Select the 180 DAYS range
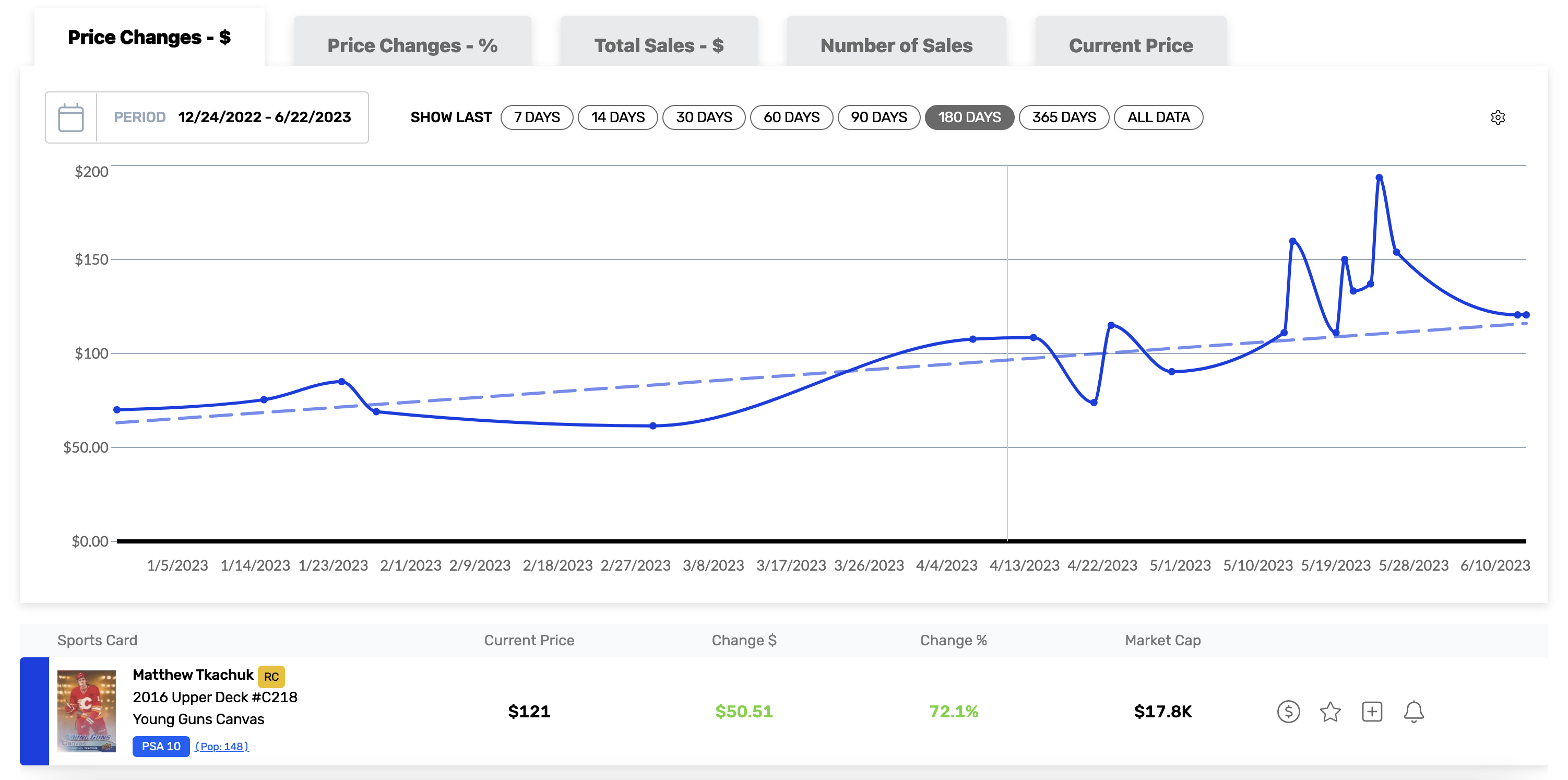Screen dimensions: 1568x780 click(969, 117)
